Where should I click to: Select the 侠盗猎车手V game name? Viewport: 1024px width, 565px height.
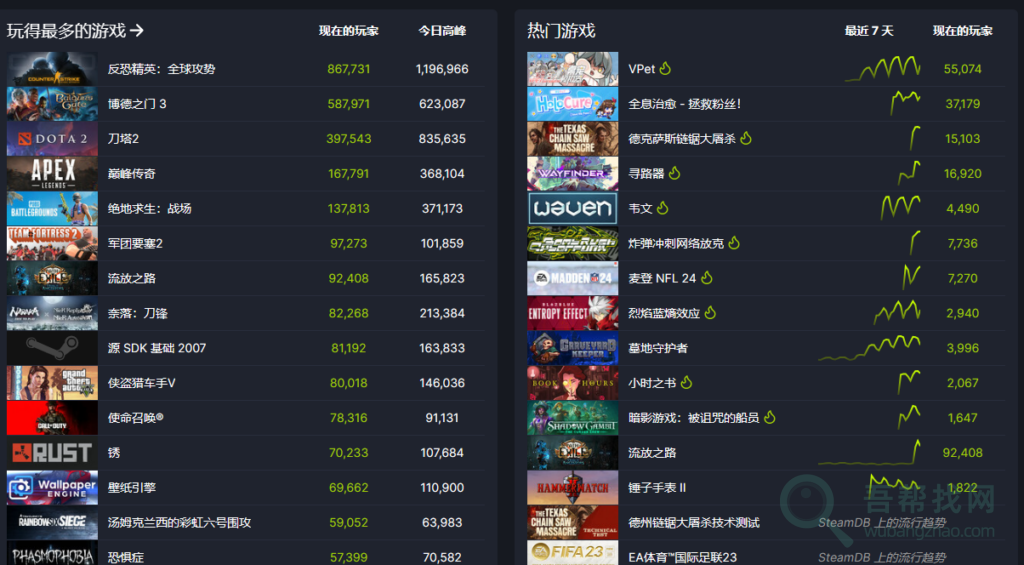point(142,383)
